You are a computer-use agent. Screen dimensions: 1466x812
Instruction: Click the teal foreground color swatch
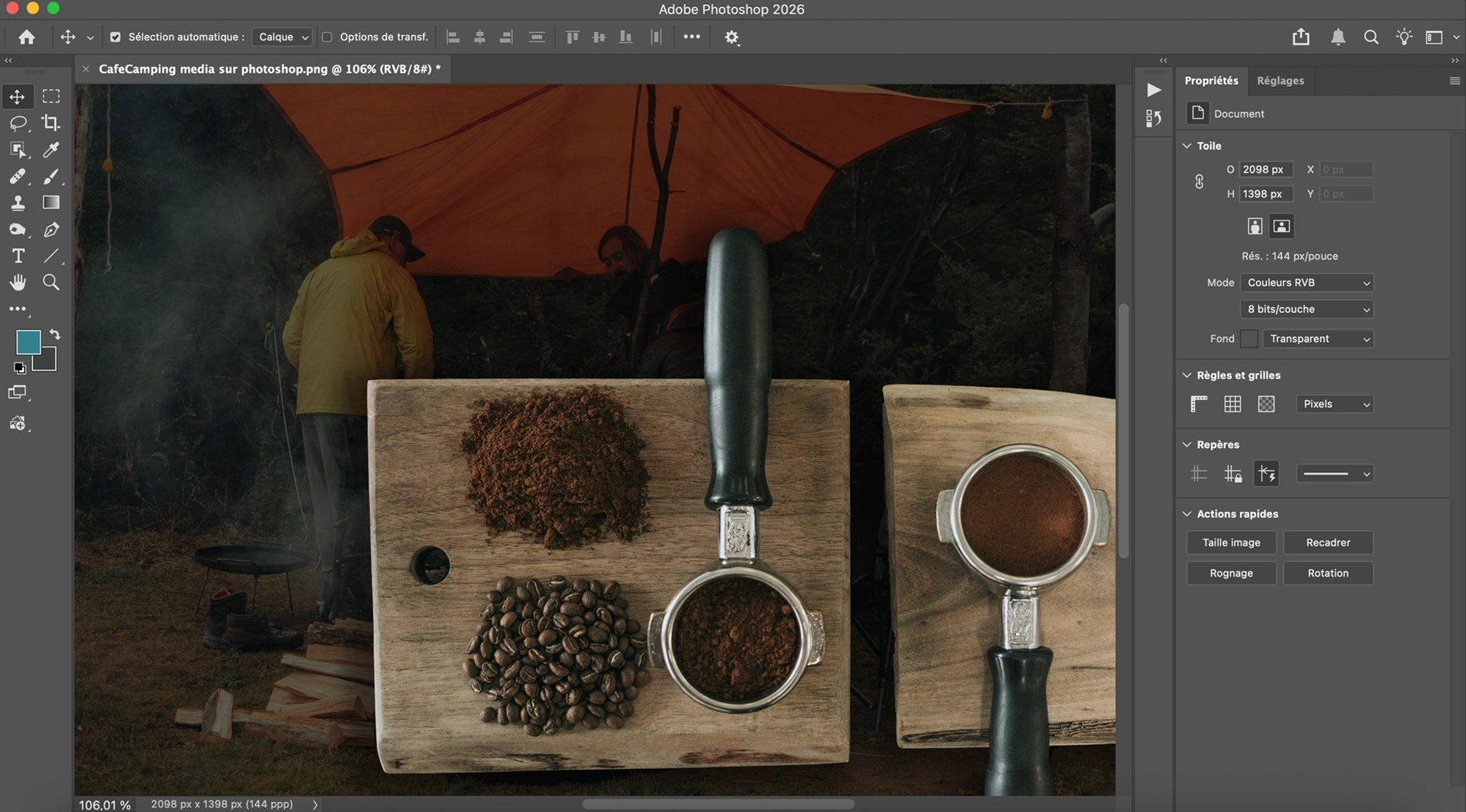[28, 342]
